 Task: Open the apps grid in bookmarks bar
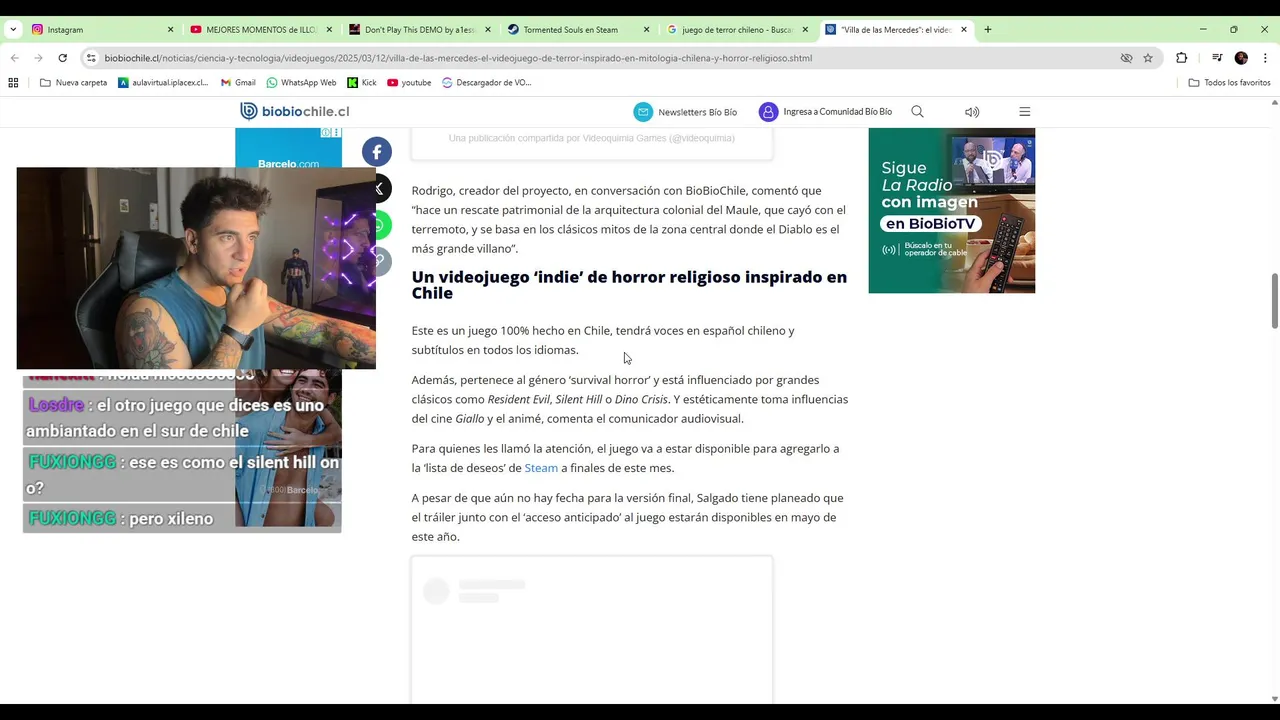point(13,83)
